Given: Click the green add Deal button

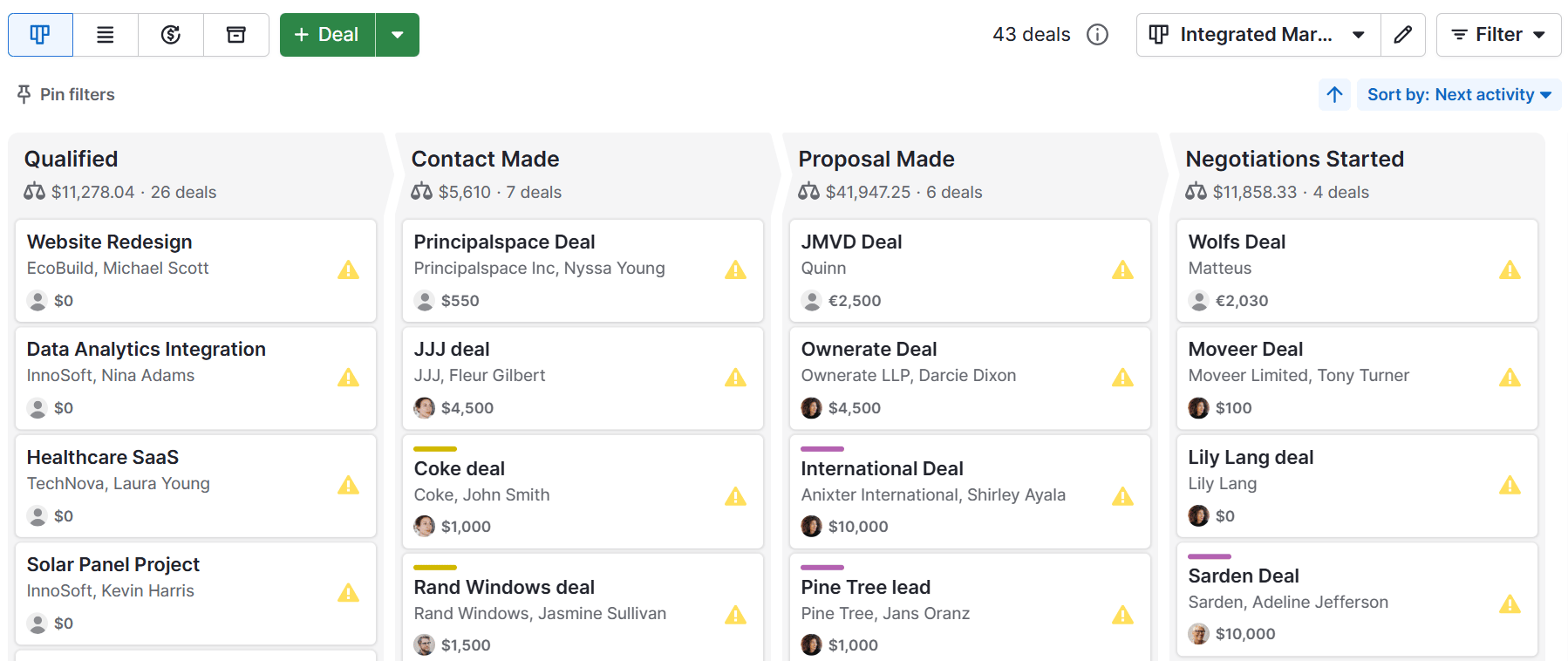Looking at the screenshot, I should point(327,35).
